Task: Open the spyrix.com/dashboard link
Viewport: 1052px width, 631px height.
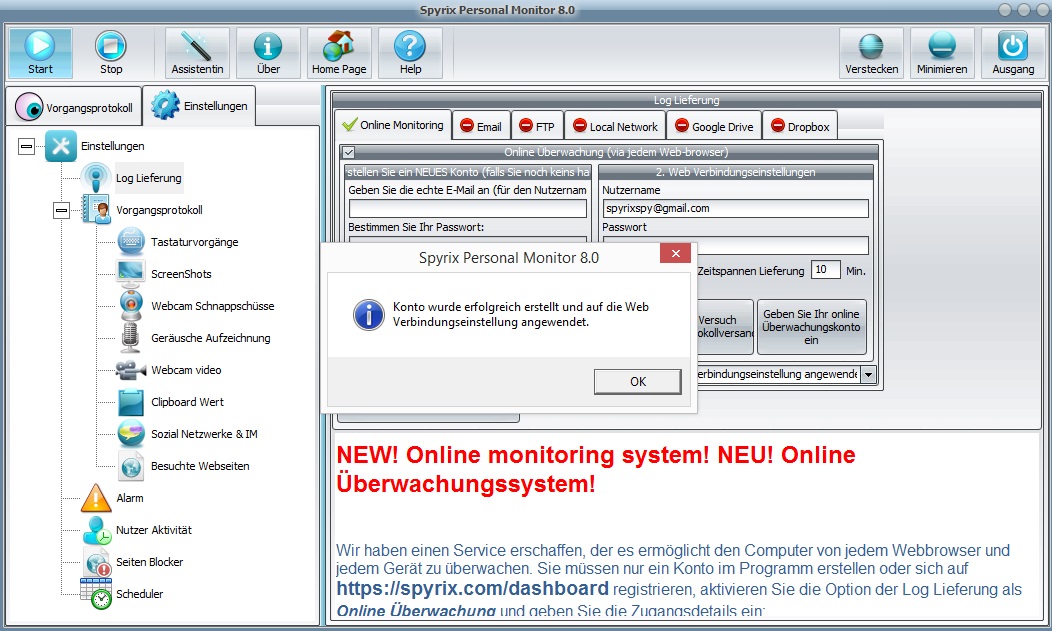Action: pos(472,589)
